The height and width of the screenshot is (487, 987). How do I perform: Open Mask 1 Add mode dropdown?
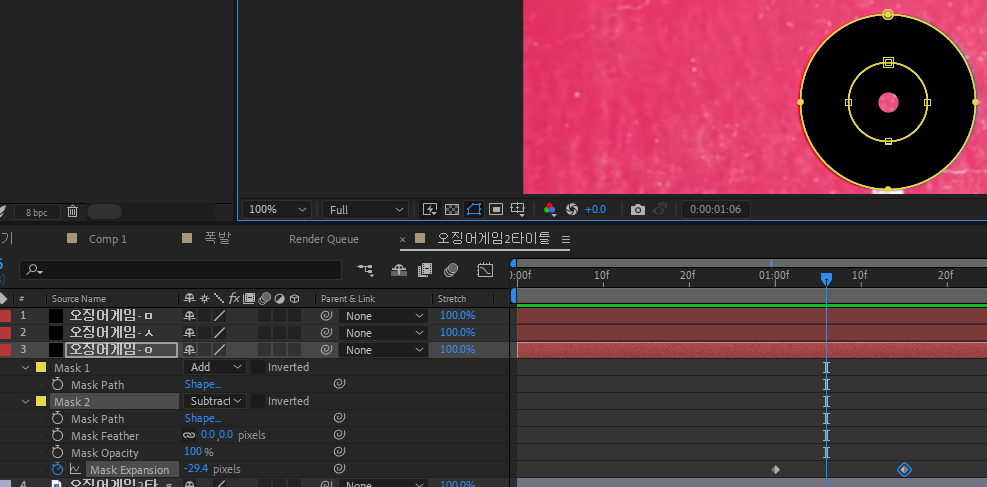(215, 367)
